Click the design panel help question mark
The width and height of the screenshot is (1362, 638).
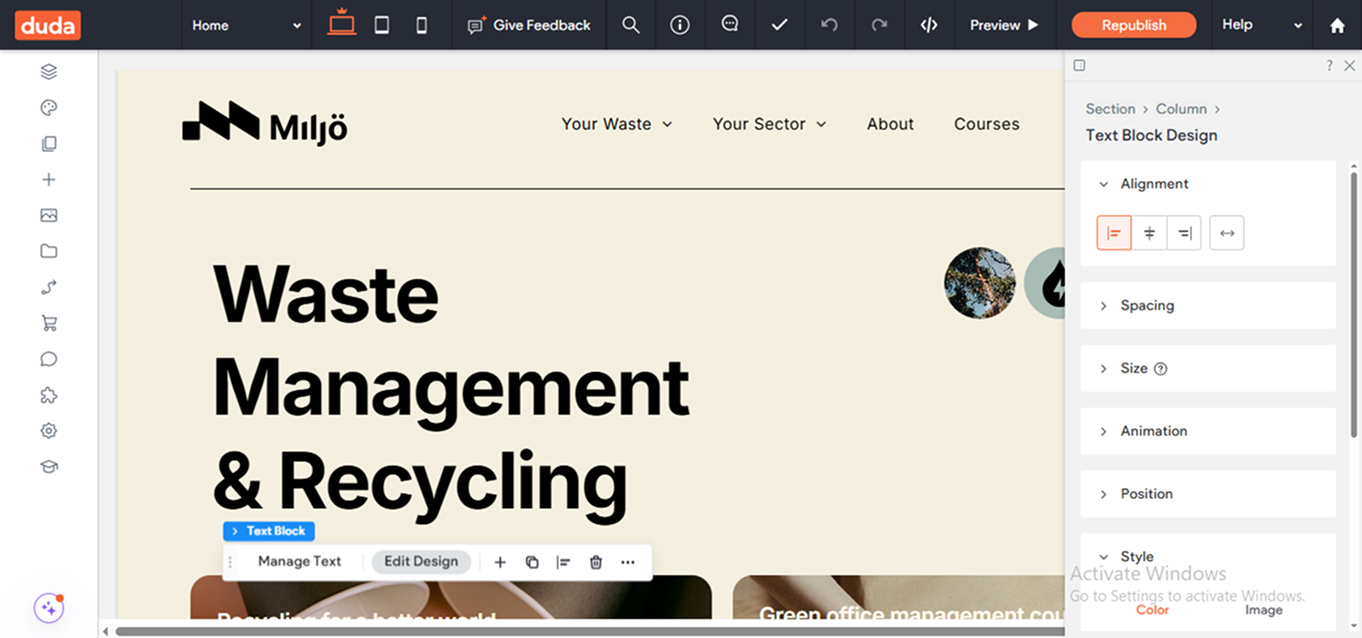1329,66
